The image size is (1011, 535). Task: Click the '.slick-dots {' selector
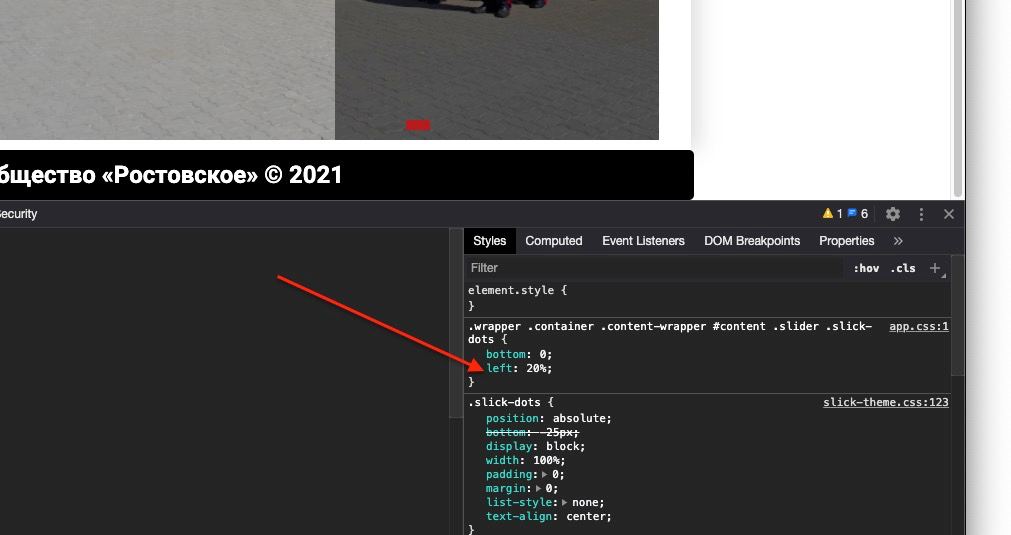click(x=511, y=402)
